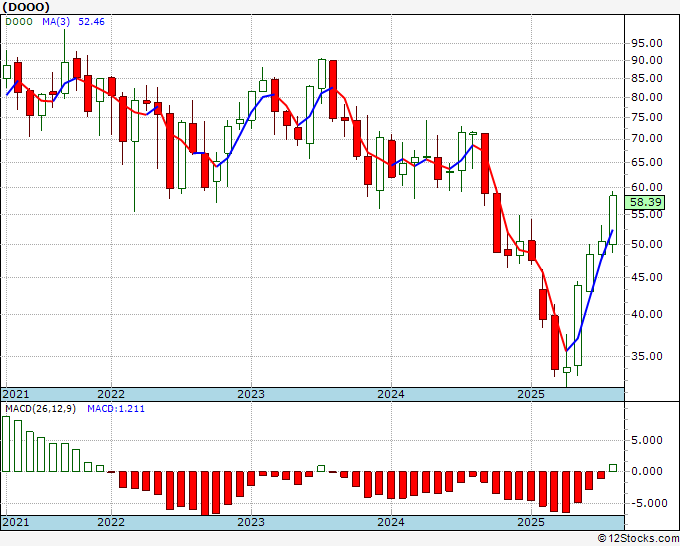Click 2023 on the price chart timeline

[x=251, y=394]
